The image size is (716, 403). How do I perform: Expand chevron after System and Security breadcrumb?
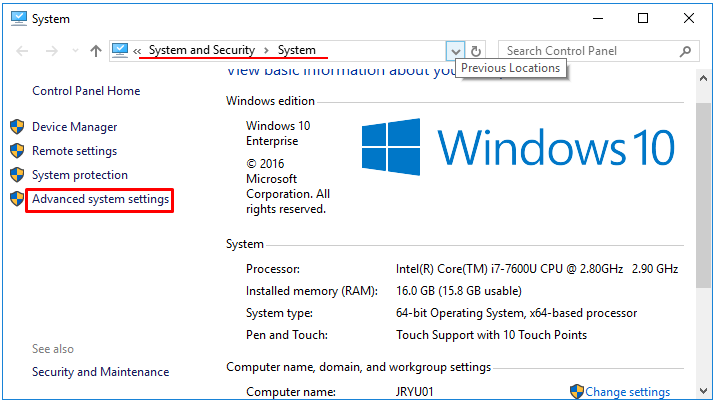coord(267,51)
